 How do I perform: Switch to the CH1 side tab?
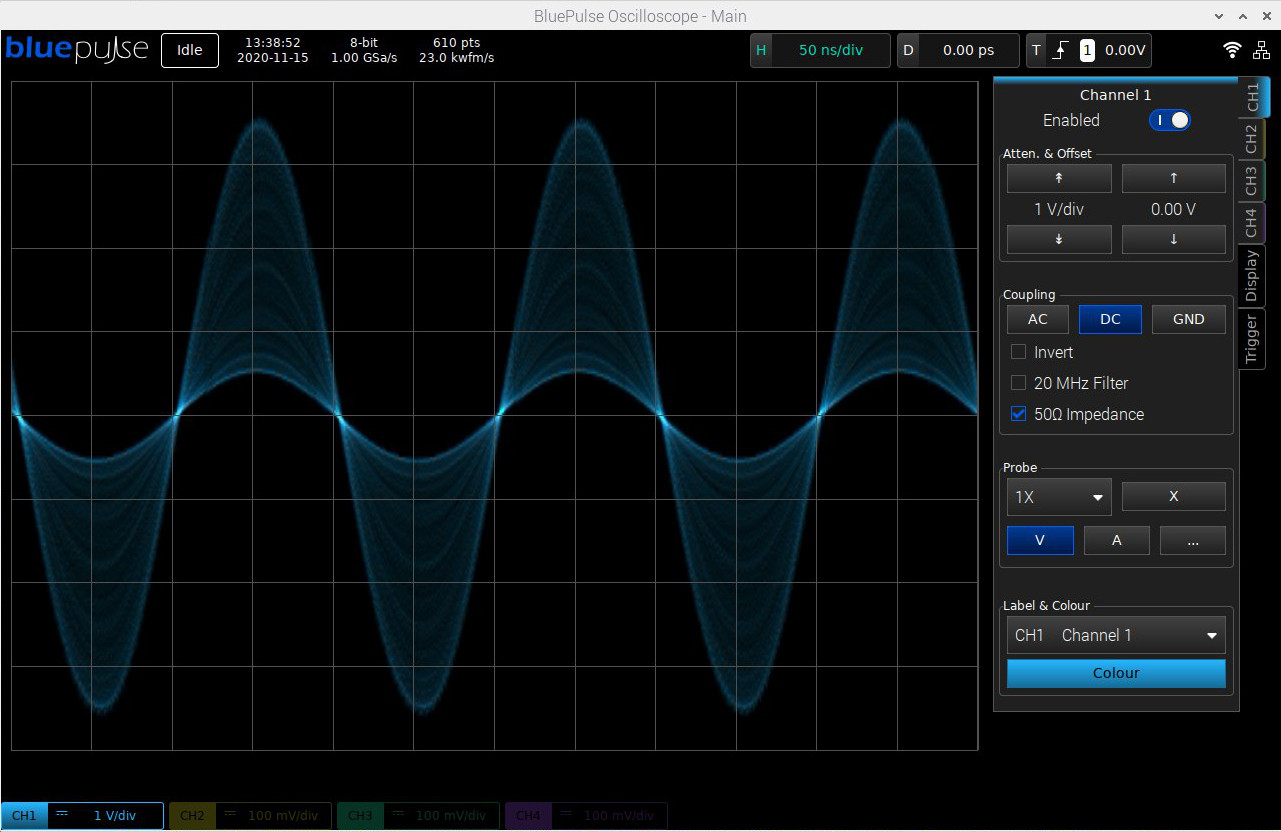point(1253,97)
